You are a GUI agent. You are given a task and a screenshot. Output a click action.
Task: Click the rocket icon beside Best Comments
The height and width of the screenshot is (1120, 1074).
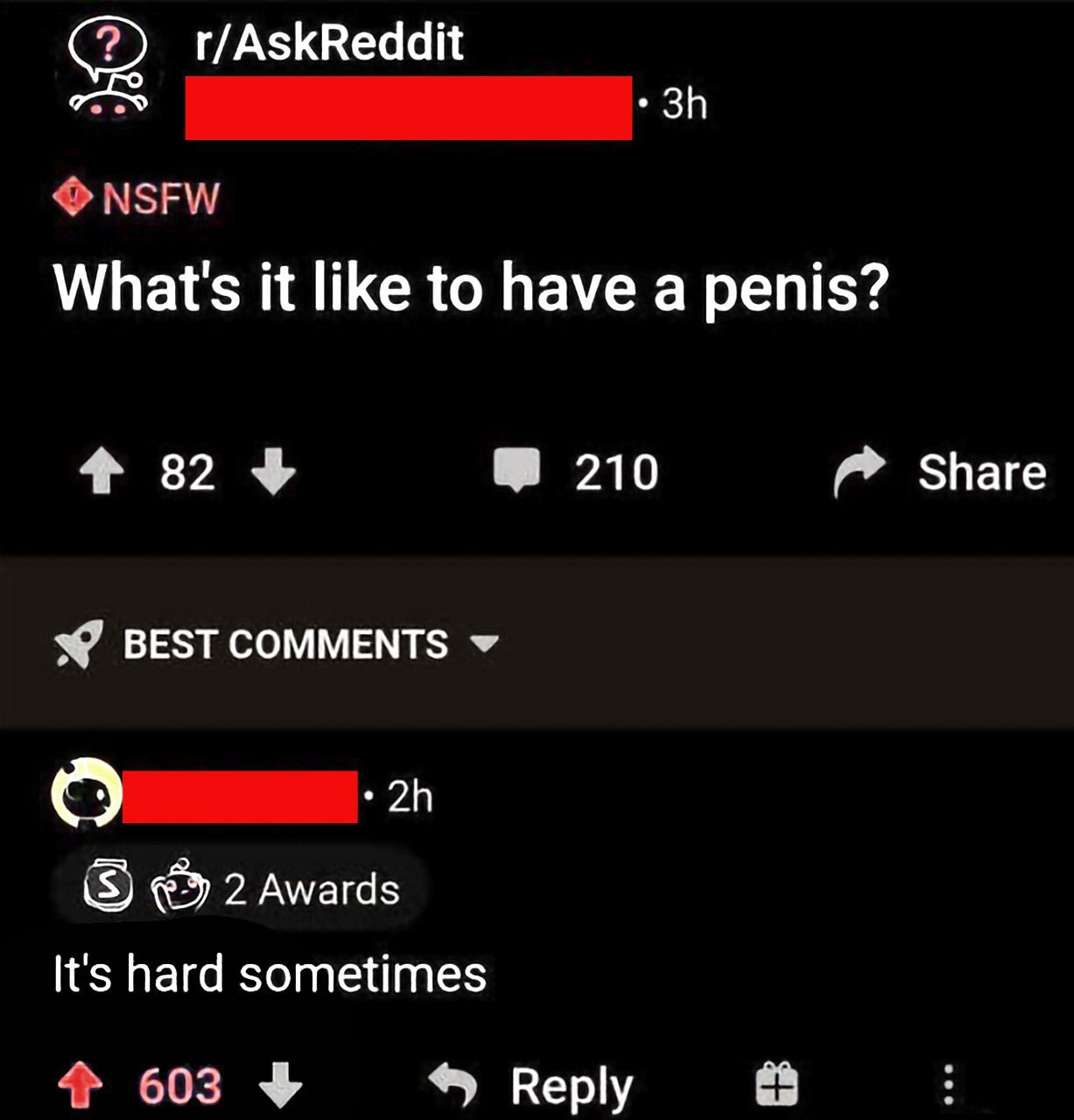78,645
